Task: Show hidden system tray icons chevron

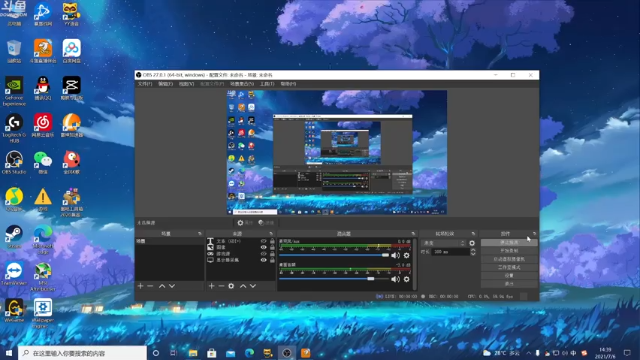Action: (x=529, y=353)
